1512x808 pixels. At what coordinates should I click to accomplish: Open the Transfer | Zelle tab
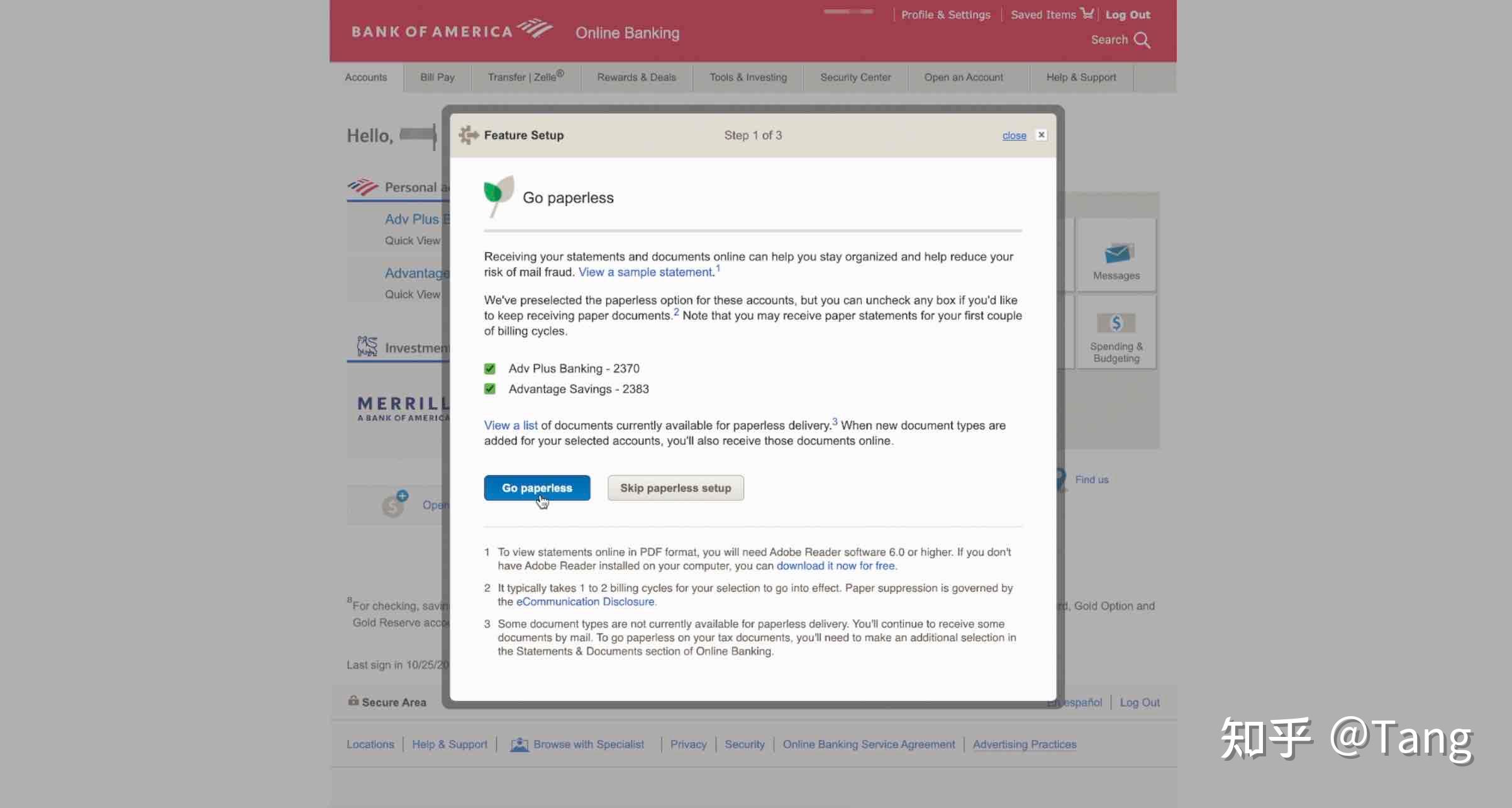click(x=525, y=77)
